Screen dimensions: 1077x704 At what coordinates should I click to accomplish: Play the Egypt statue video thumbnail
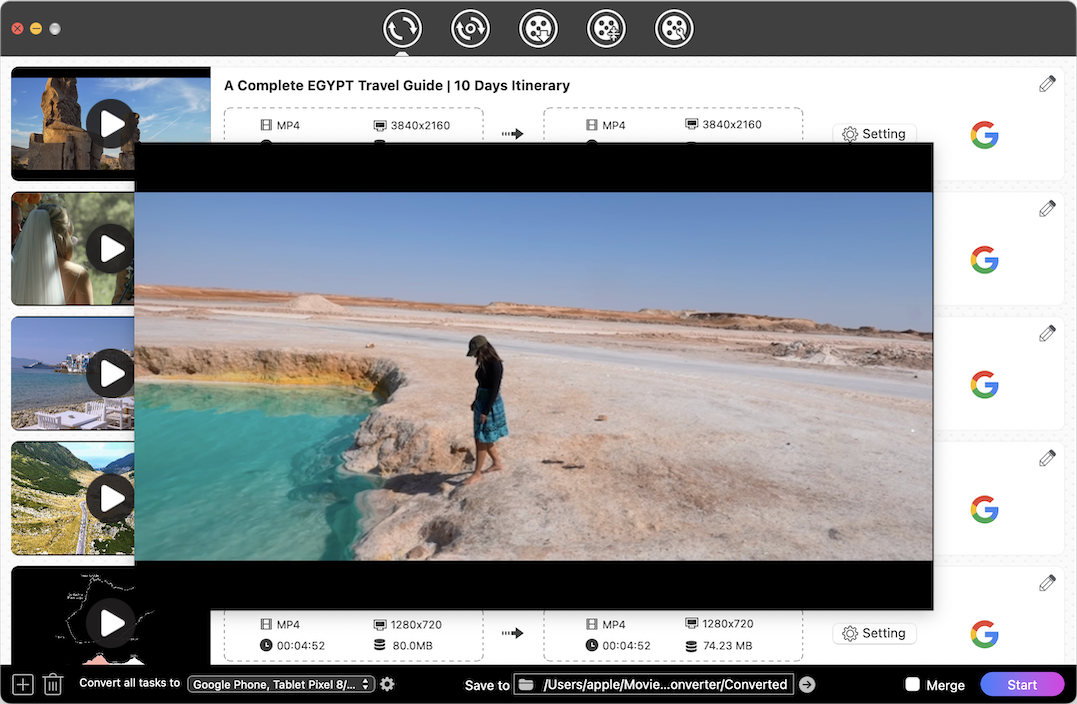click(x=110, y=124)
